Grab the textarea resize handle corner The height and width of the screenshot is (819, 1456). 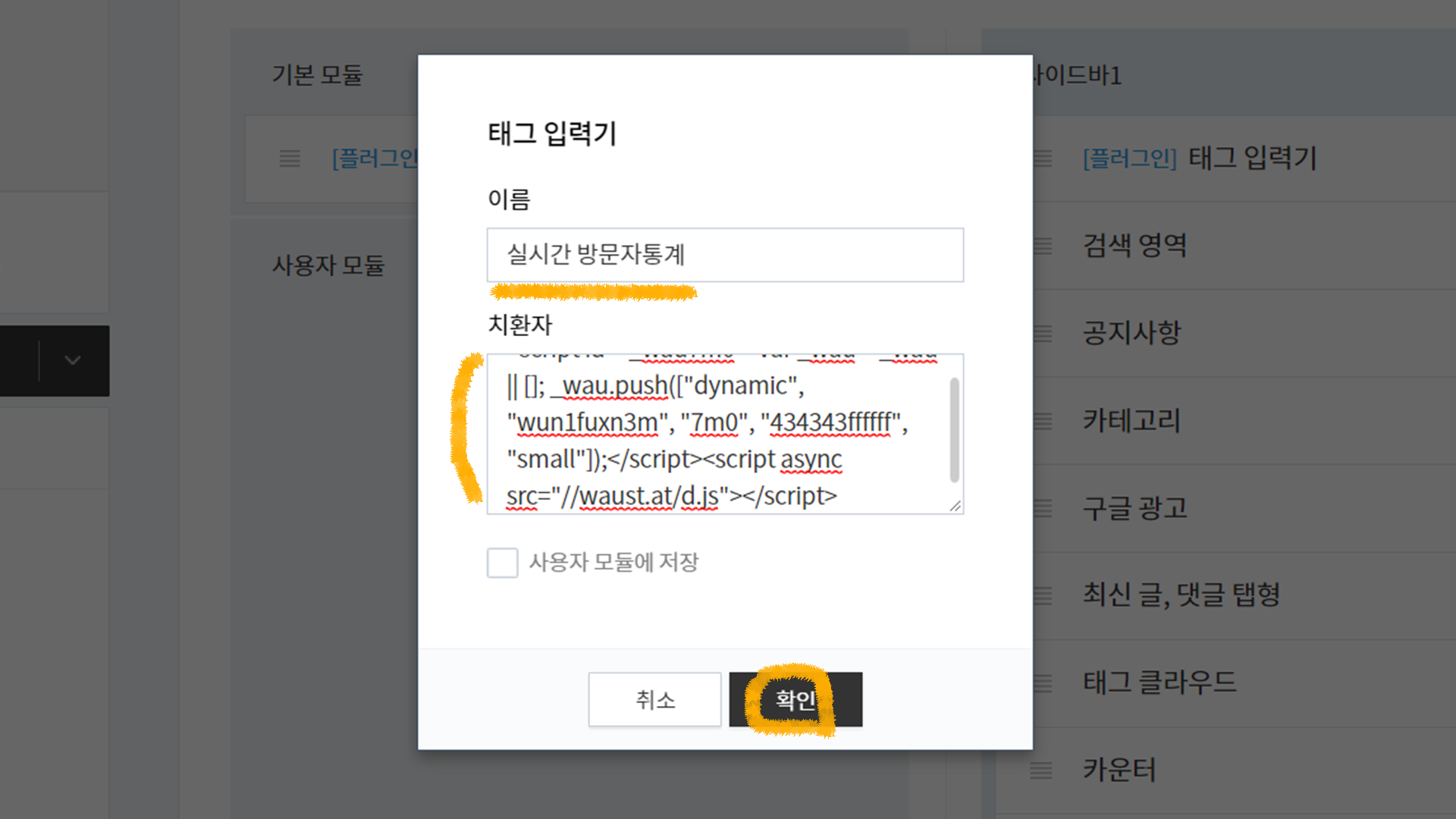tap(955, 506)
